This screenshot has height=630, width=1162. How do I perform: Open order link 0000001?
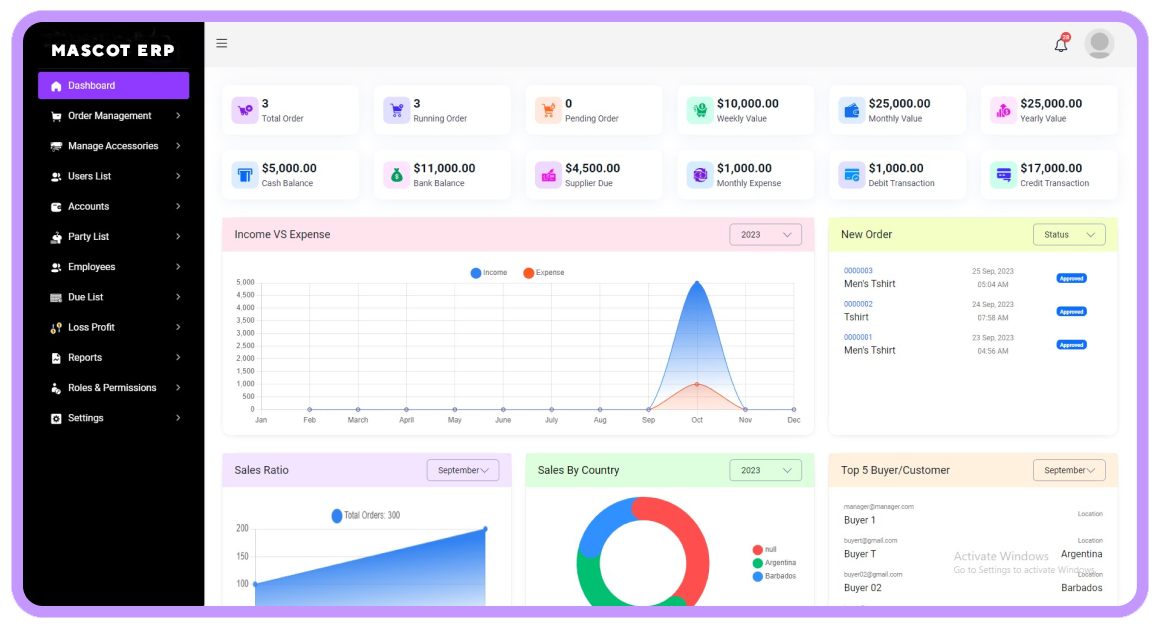(858, 337)
